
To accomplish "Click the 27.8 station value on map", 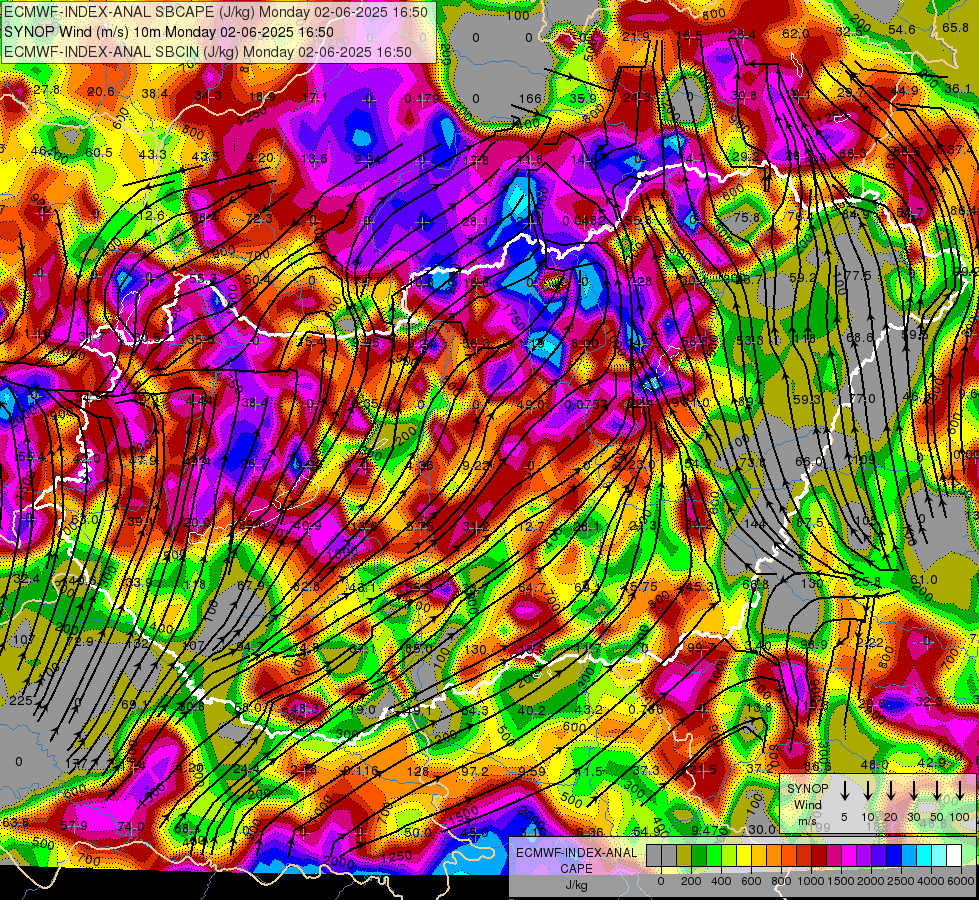I will [47, 90].
